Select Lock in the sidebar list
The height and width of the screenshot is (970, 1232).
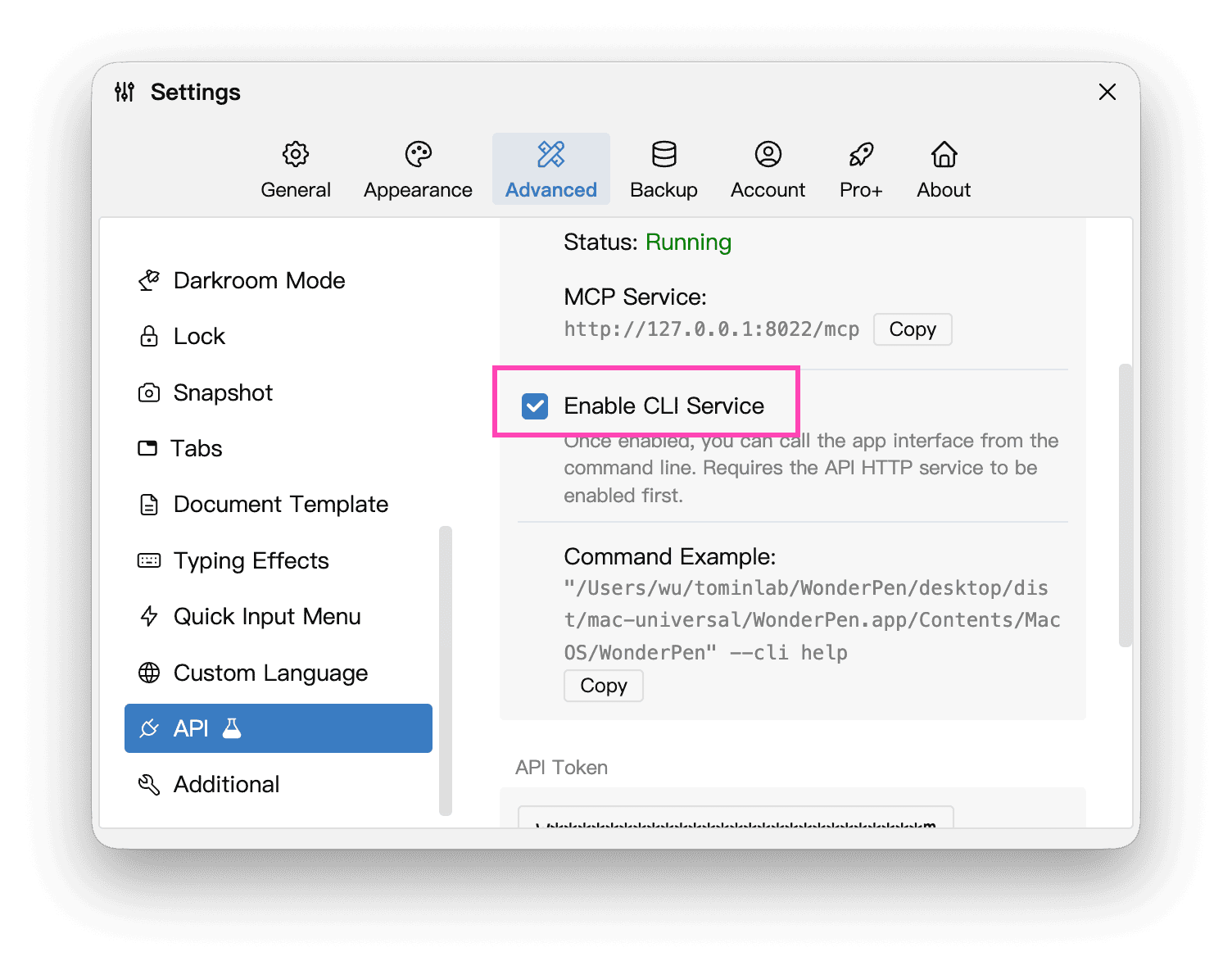(x=279, y=336)
